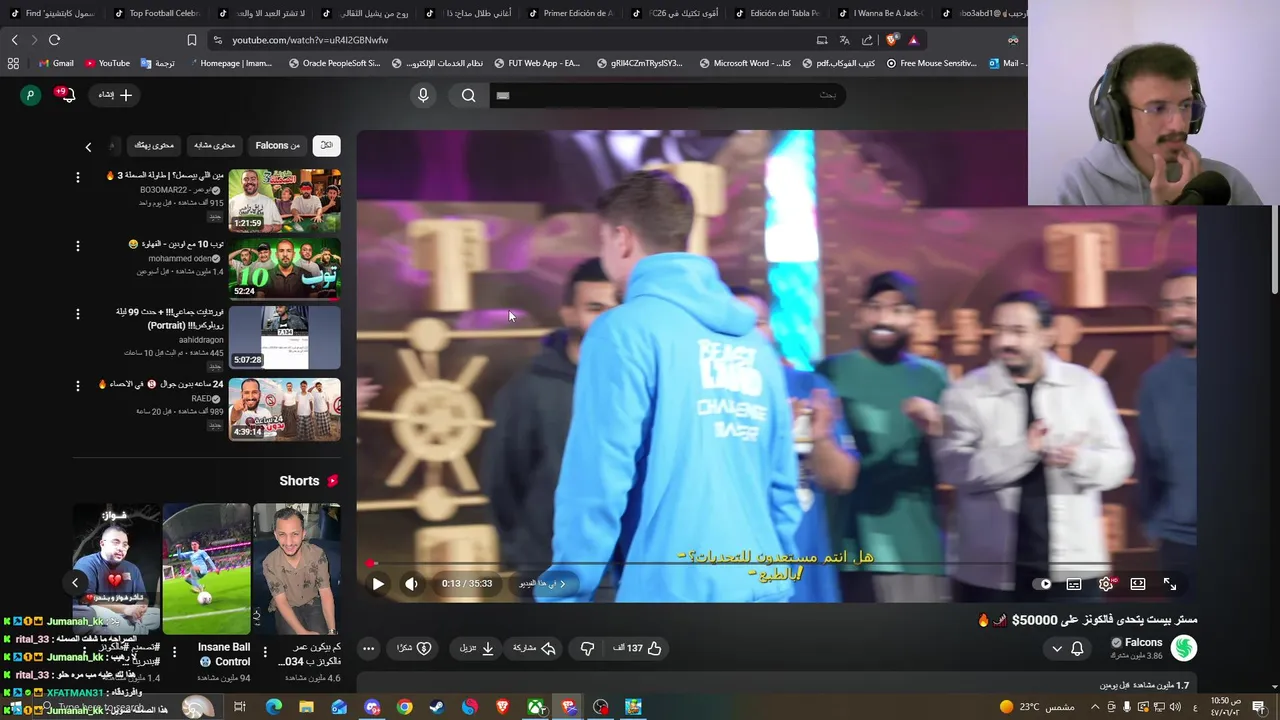Open the YouTube bookmark
1280x720 pixels.
(107, 63)
